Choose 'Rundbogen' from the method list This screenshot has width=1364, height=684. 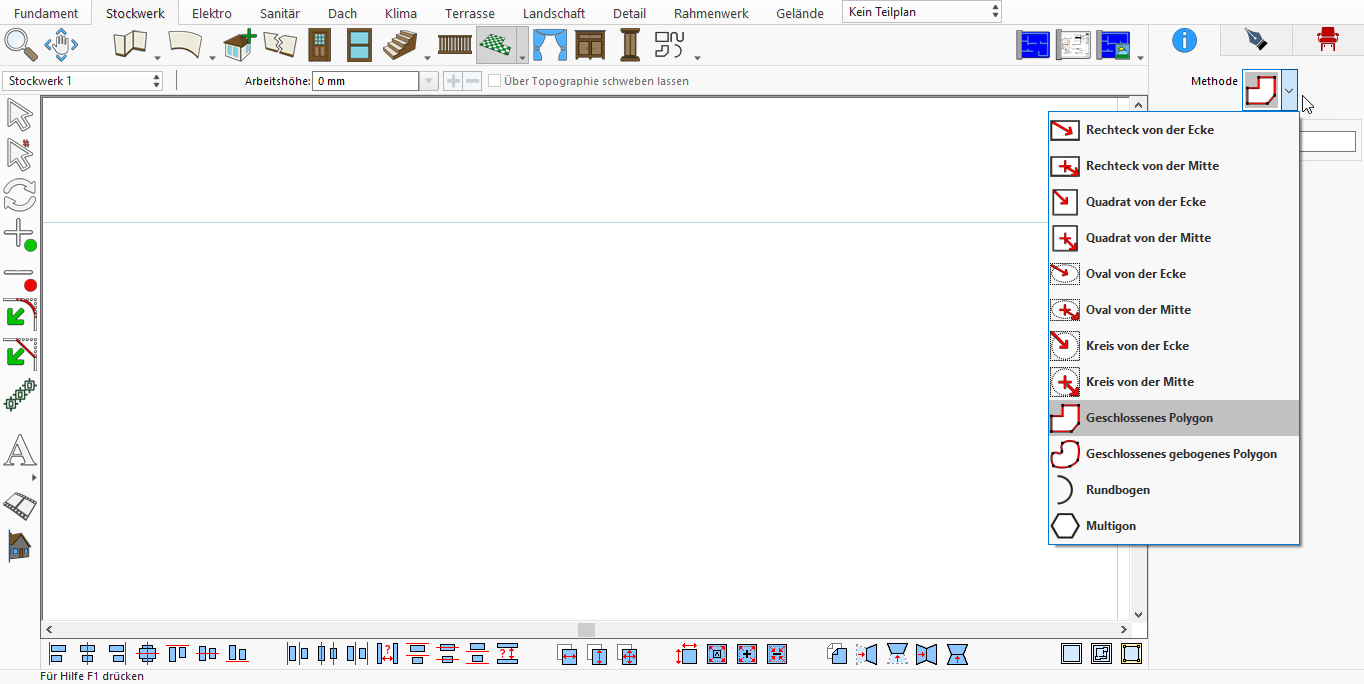point(1174,490)
